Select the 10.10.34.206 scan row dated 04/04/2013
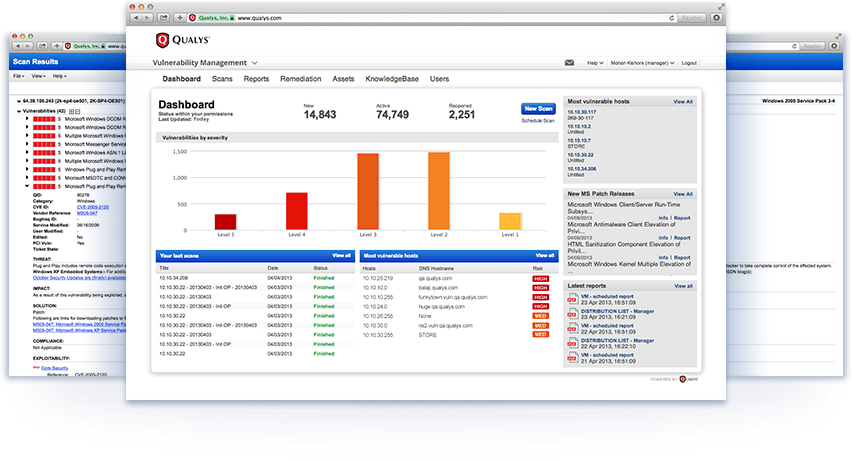 point(255,278)
